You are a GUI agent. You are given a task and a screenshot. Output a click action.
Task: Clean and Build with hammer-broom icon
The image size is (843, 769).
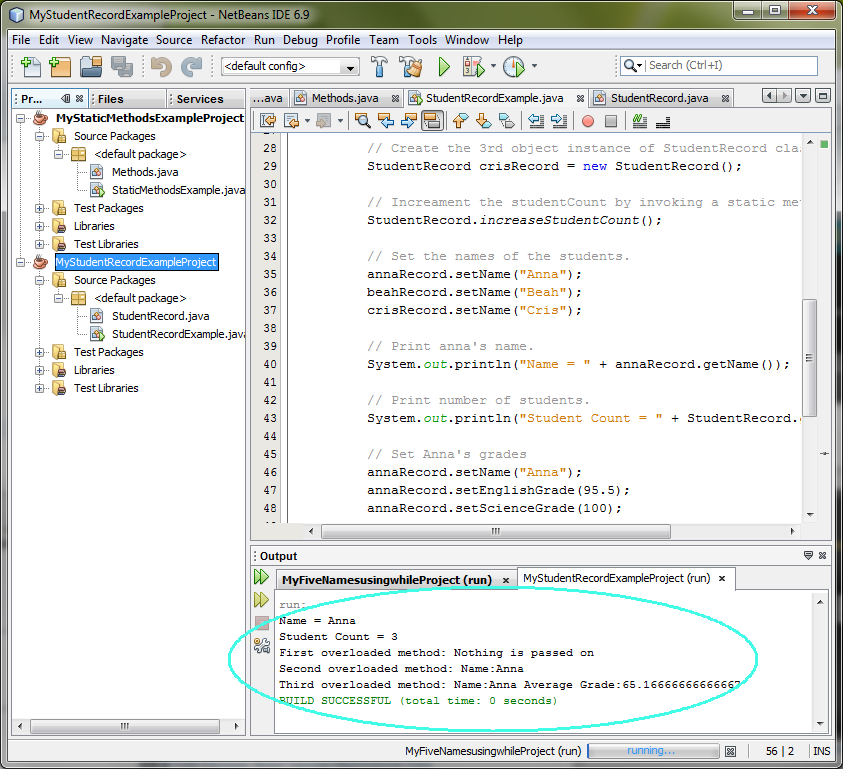pyautogui.click(x=411, y=66)
